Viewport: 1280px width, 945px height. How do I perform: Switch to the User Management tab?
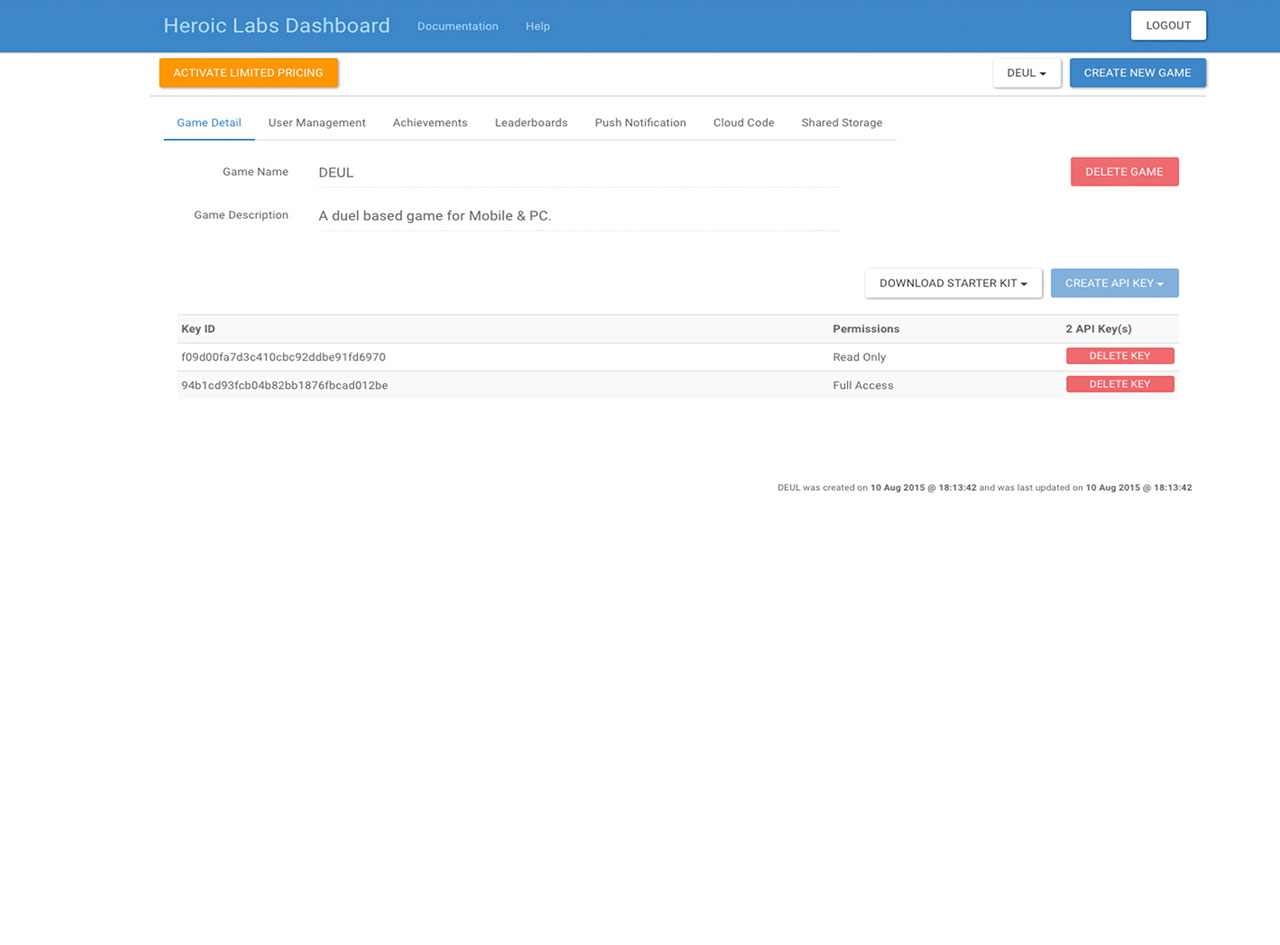pos(317,123)
